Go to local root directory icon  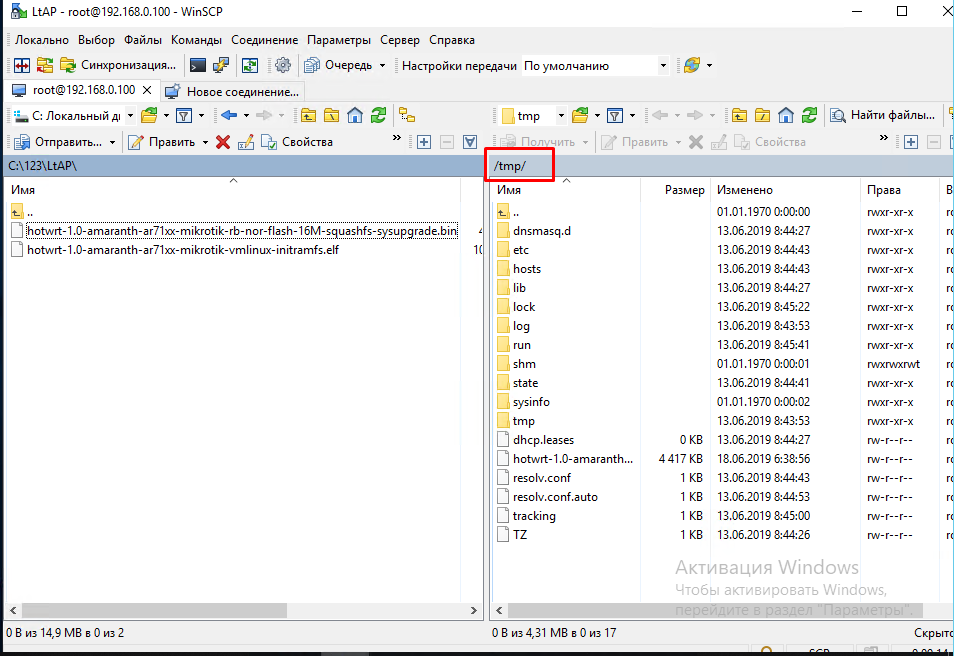[x=332, y=115]
